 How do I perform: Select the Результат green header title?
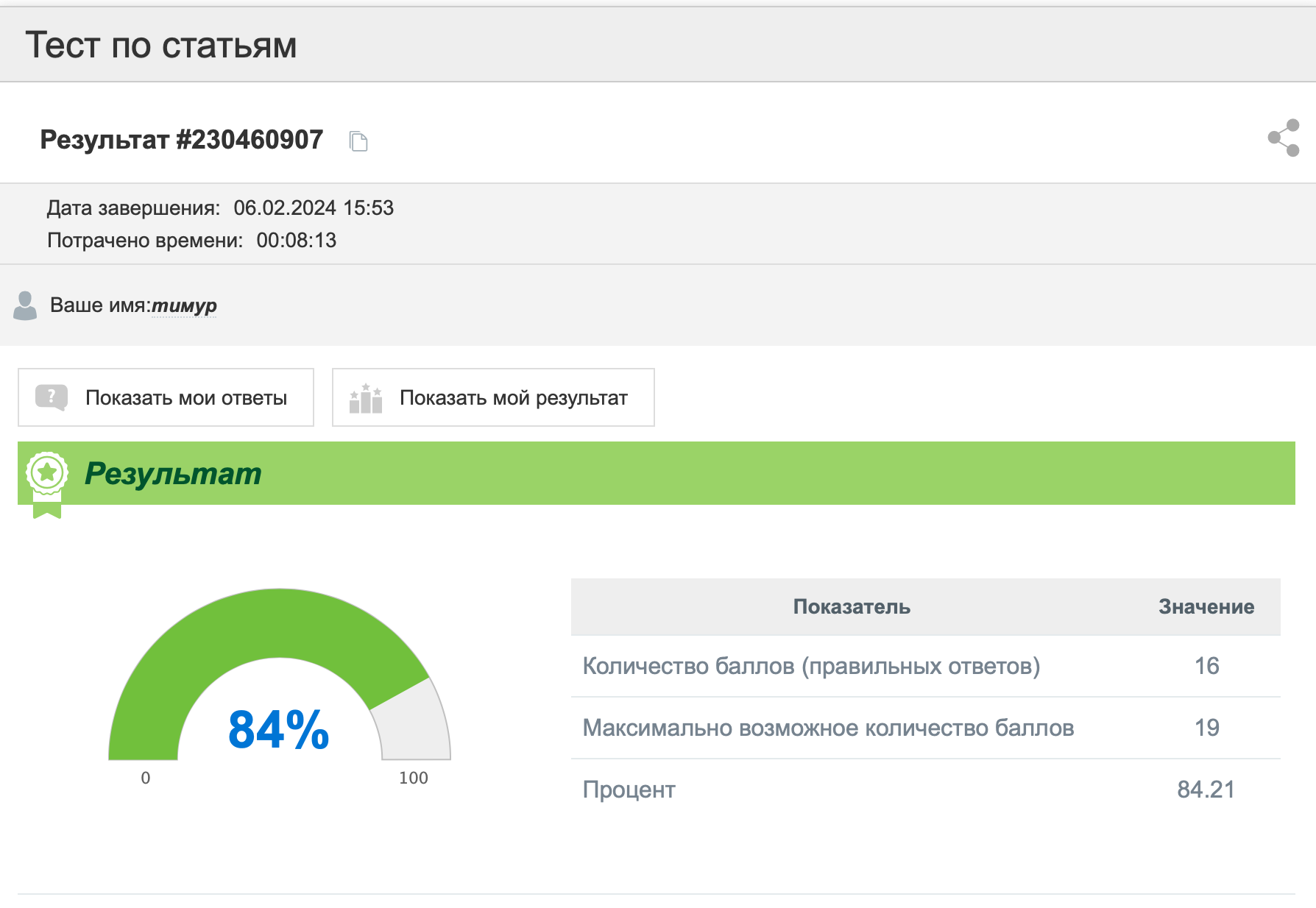coord(173,473)
